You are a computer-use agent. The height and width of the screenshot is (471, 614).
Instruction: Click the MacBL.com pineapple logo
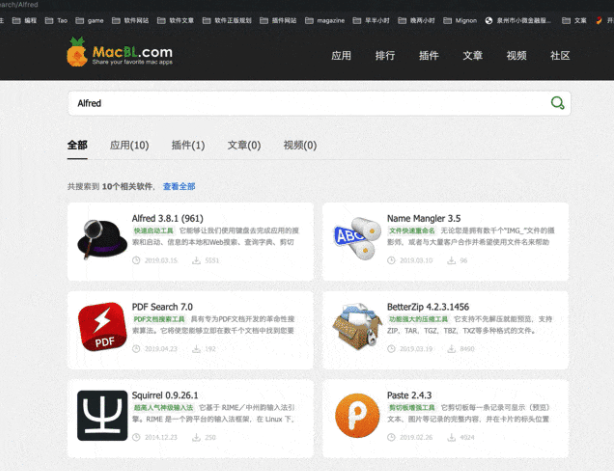point(119,52)
